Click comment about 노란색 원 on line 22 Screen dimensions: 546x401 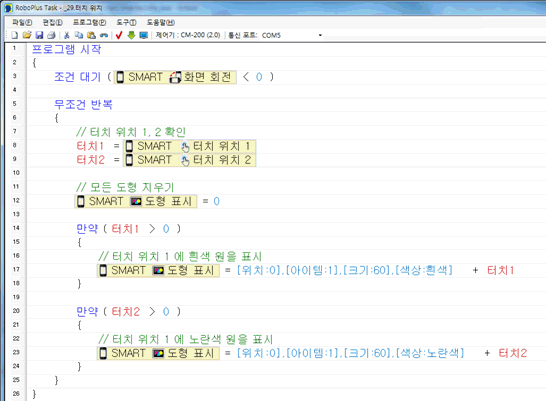[x=186, y=339]
